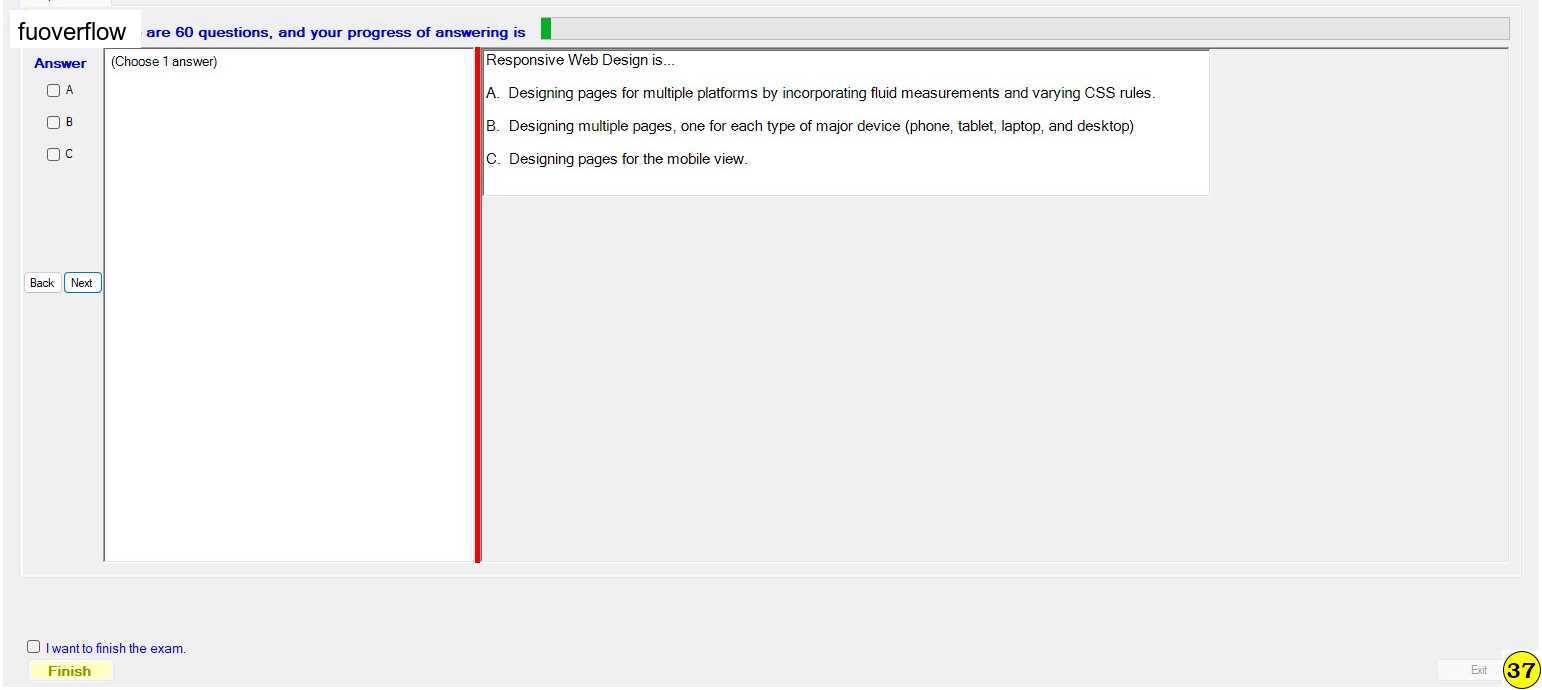Click the question text 'Responsive Web Design is...'
1542x690 pixels.
pyautogui.click(x=580, y=60)
